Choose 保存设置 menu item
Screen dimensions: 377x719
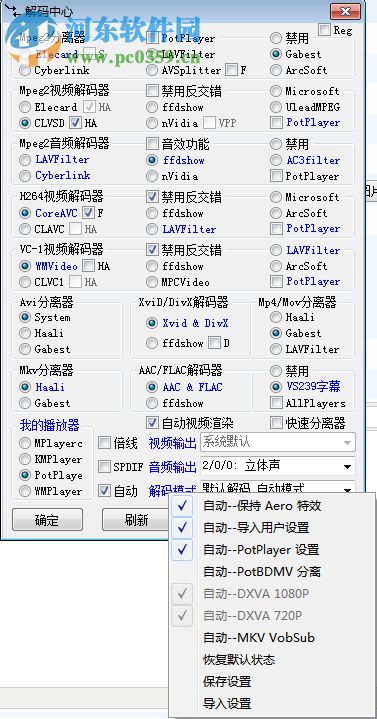click(x=272, y=682)
